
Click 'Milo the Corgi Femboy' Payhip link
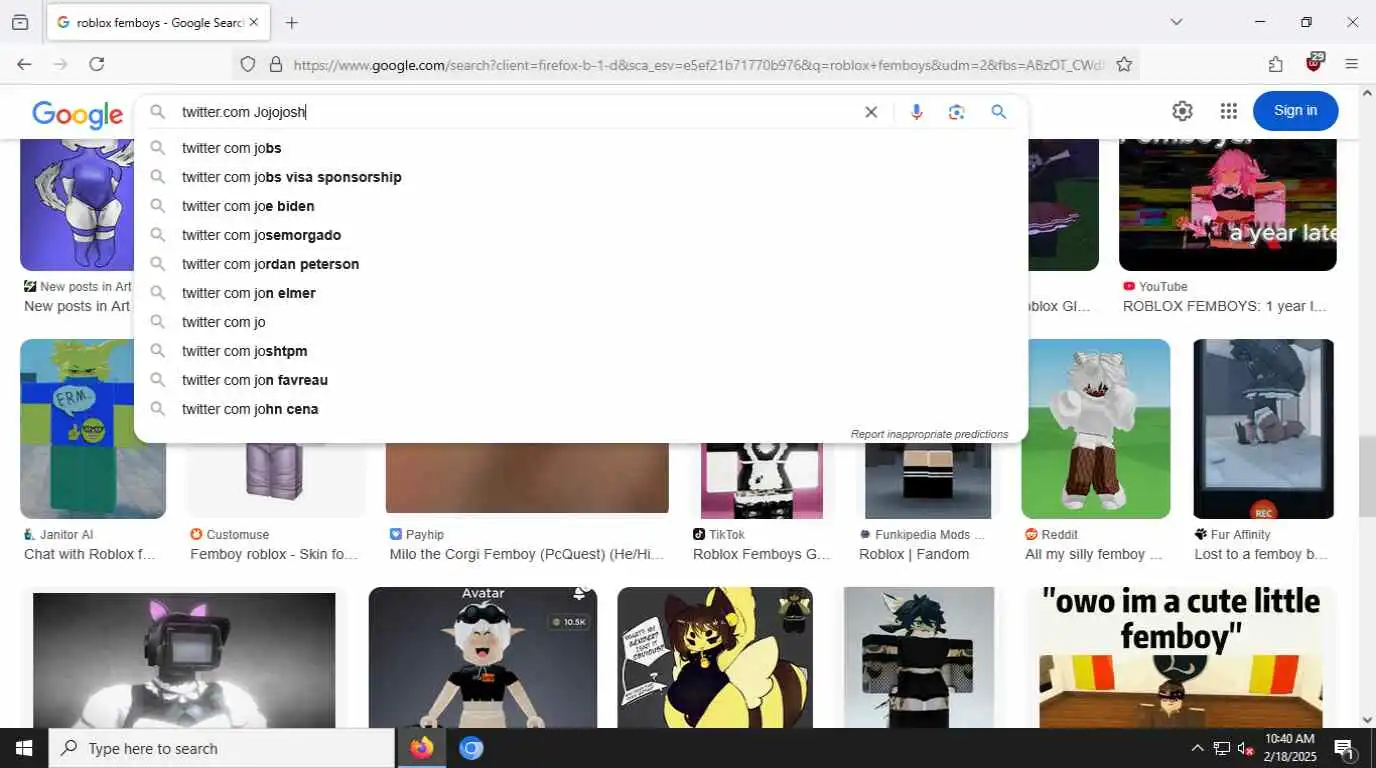click(527, 554)
